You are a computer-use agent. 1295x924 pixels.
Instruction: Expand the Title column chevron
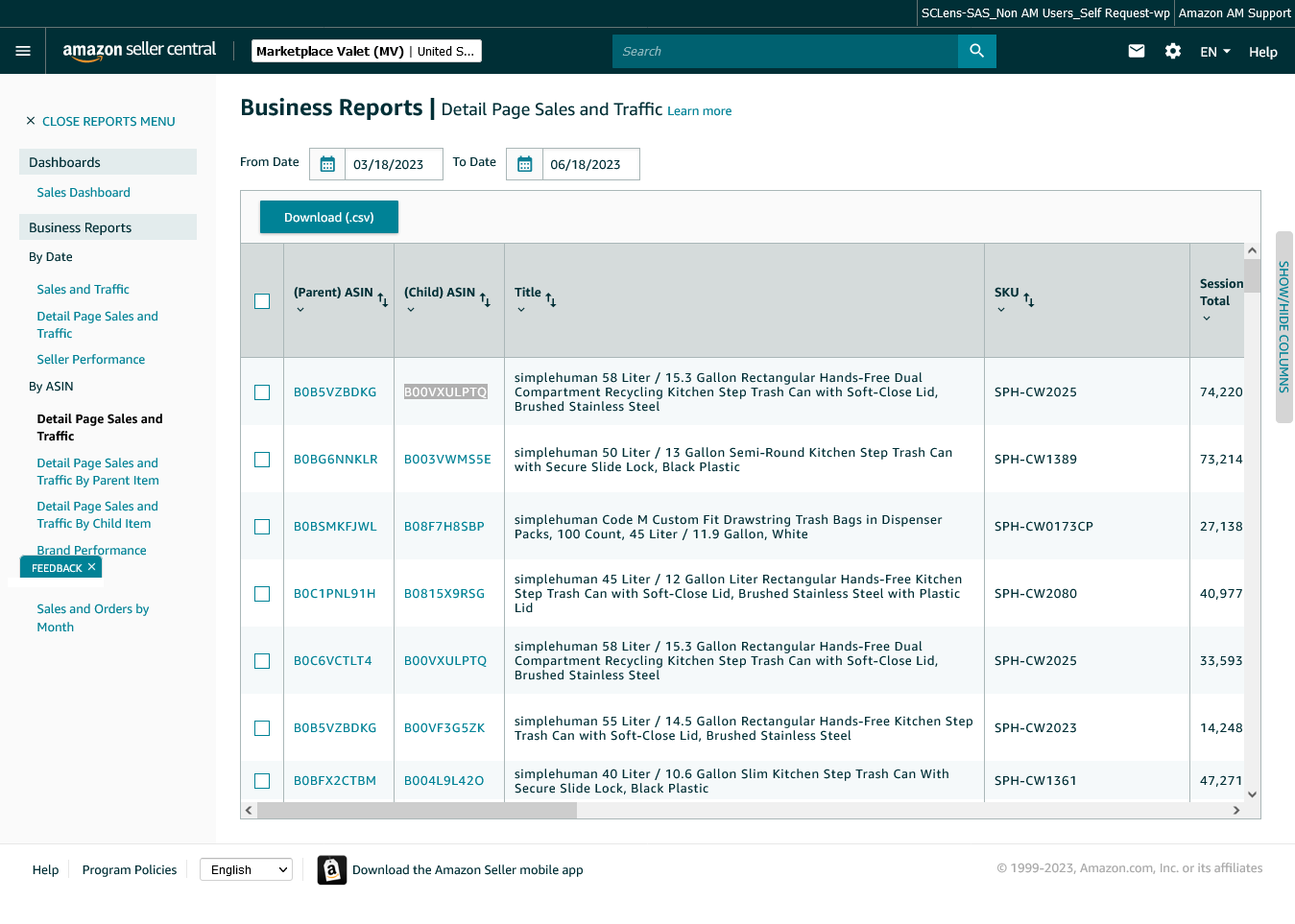point(521,310)
